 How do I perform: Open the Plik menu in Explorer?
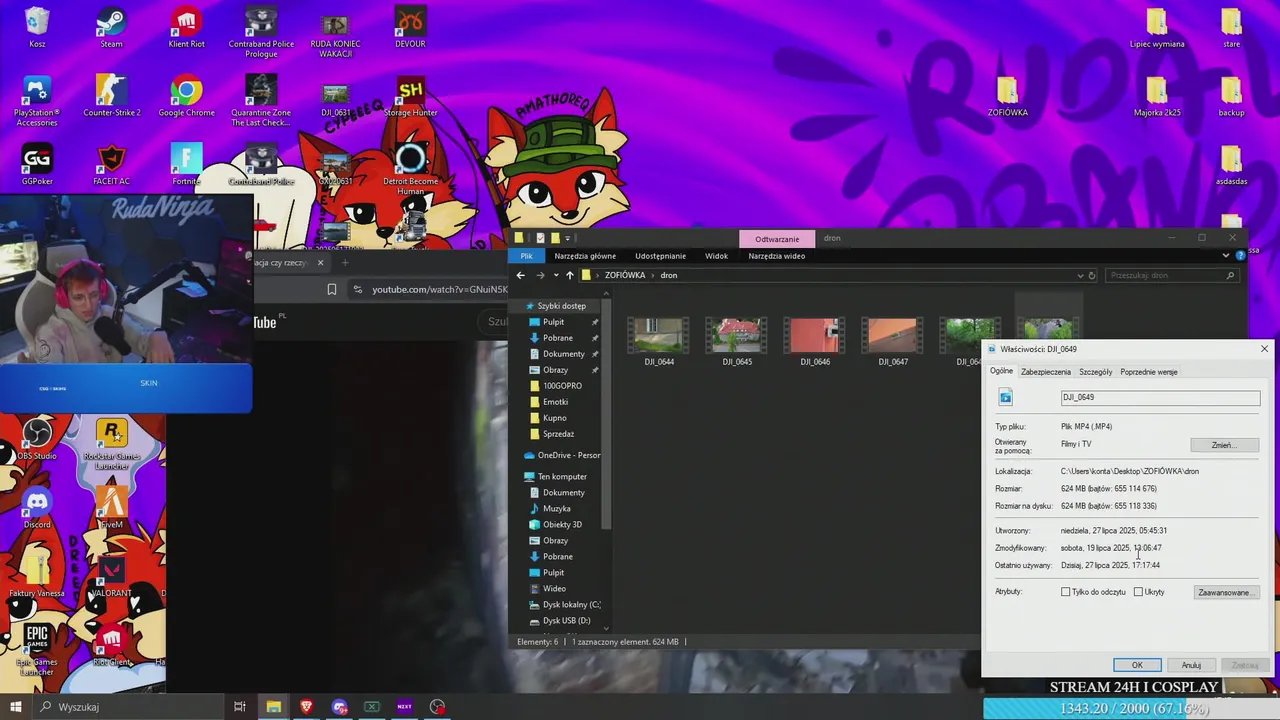coord(526,256)
